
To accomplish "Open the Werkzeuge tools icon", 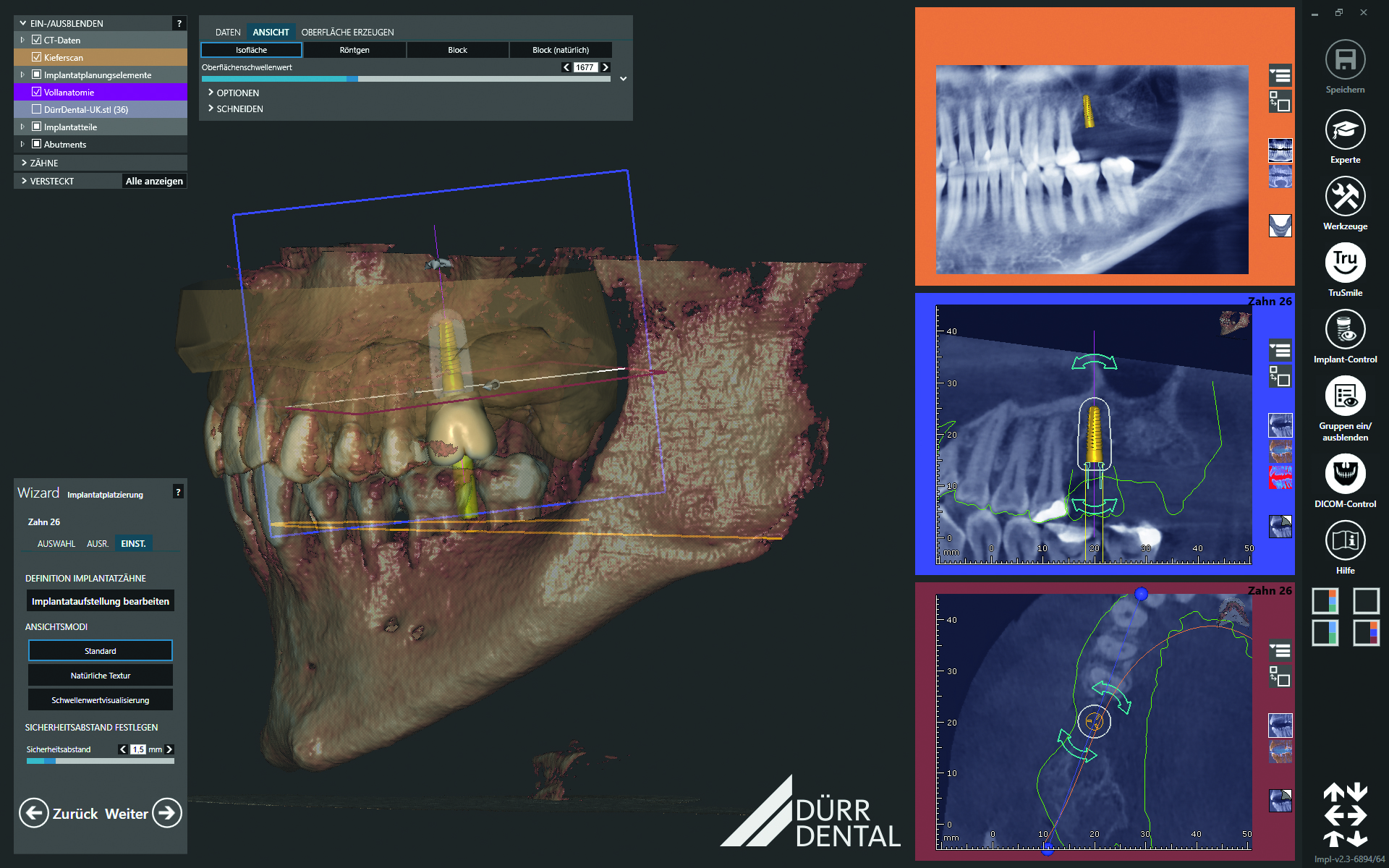I will (x=1345, y=197).
